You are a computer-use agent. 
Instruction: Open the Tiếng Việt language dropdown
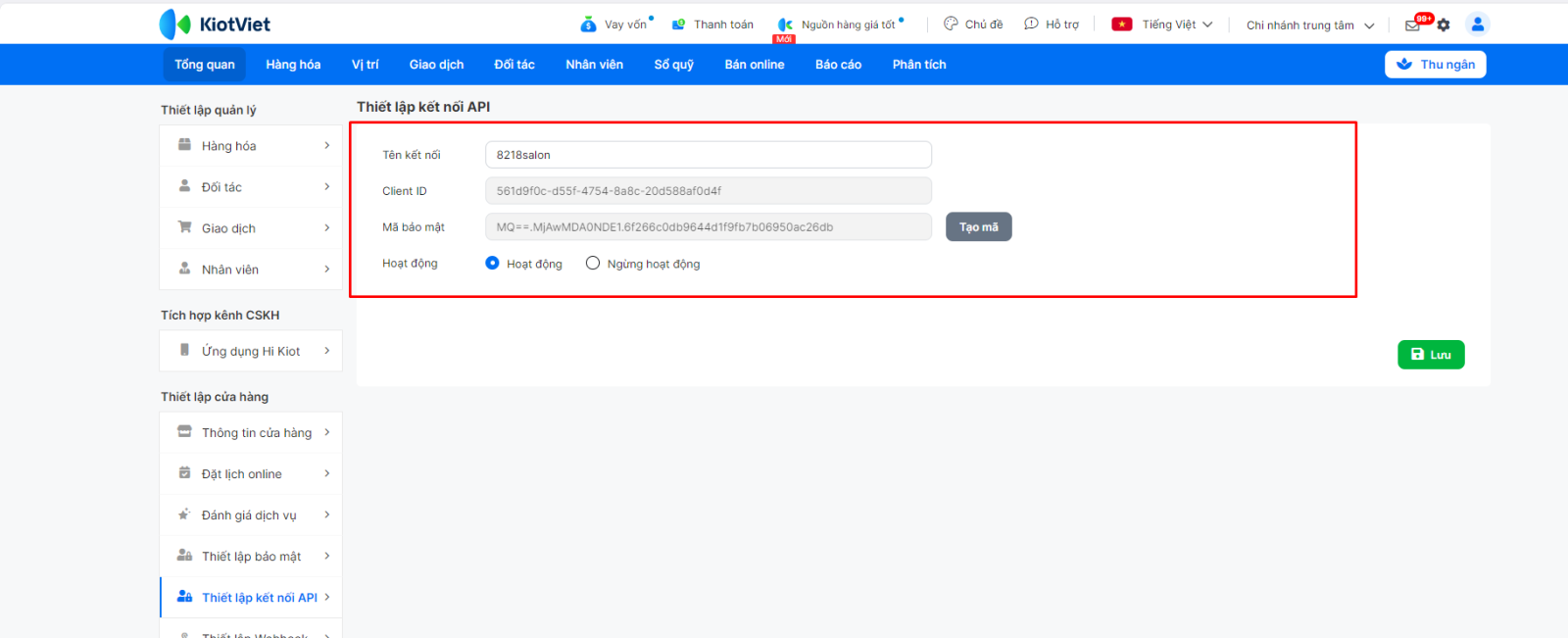click(1163, 25)
